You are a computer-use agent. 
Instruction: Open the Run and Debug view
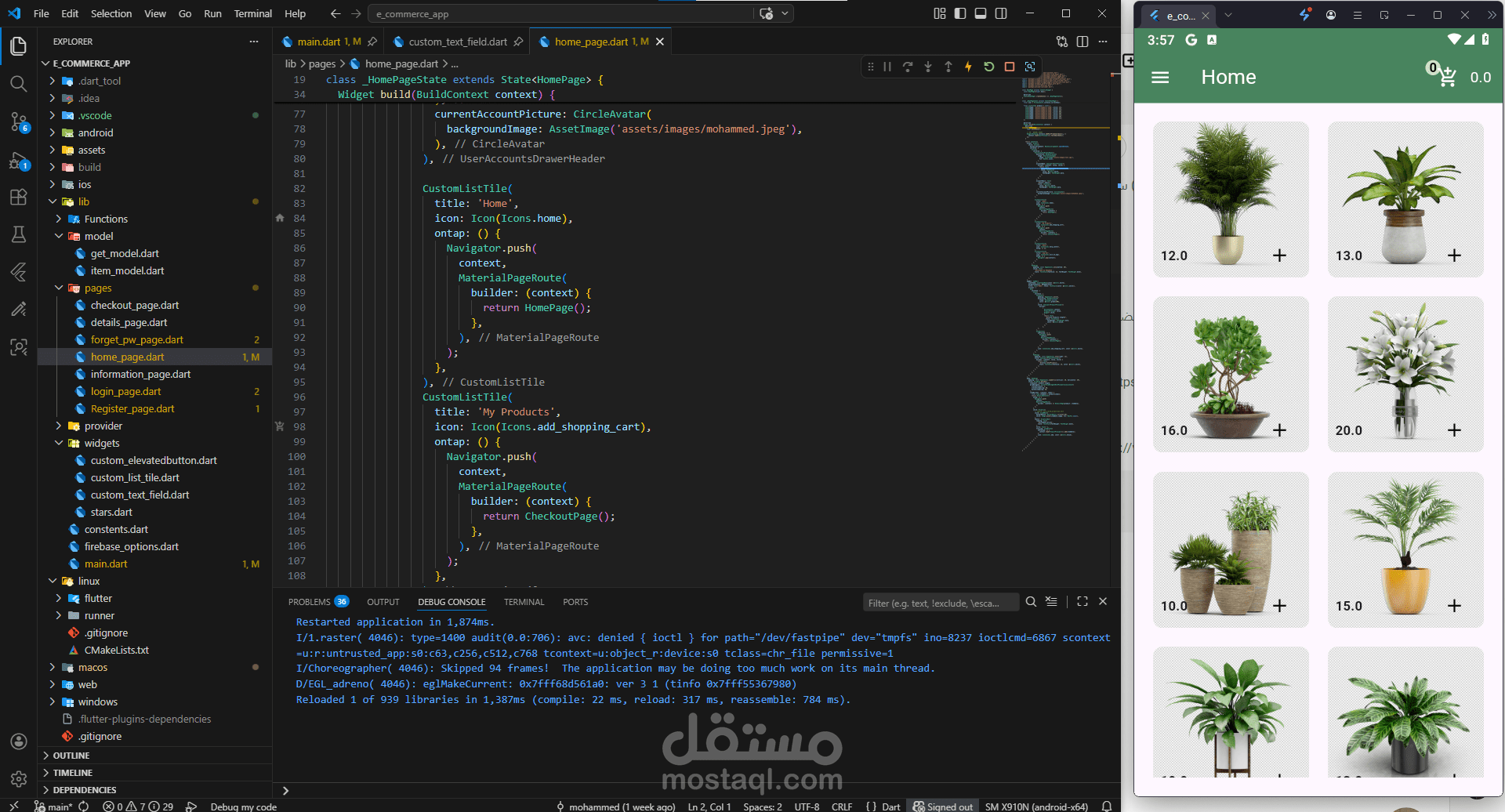(19, 161)
